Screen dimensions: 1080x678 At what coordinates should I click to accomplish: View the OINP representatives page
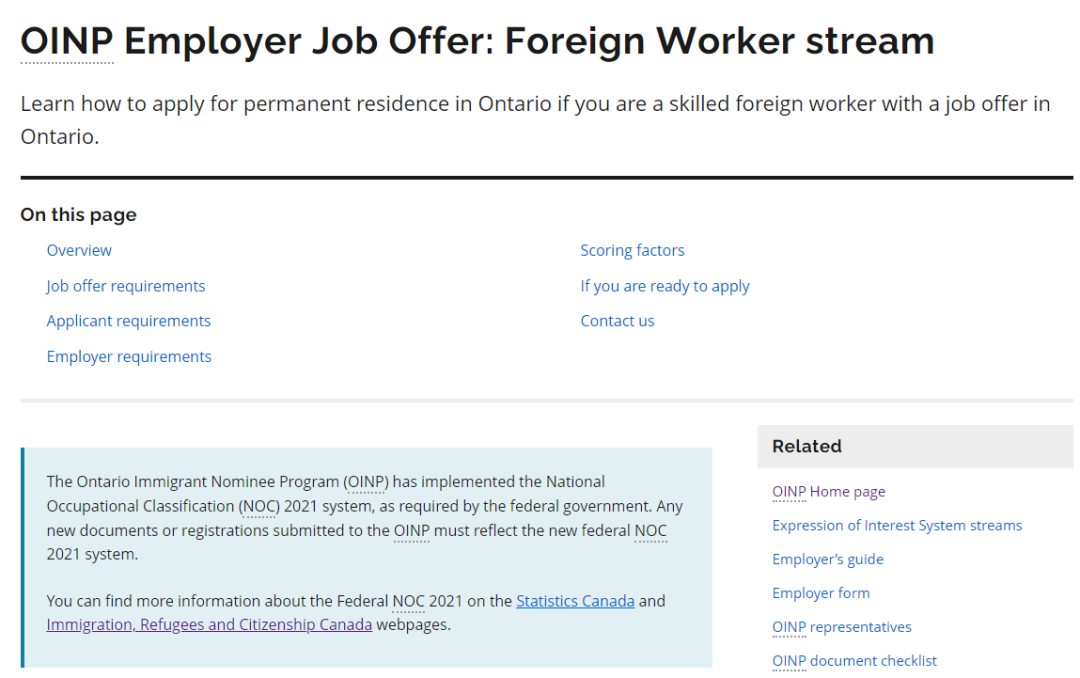[x=842, y=627]
